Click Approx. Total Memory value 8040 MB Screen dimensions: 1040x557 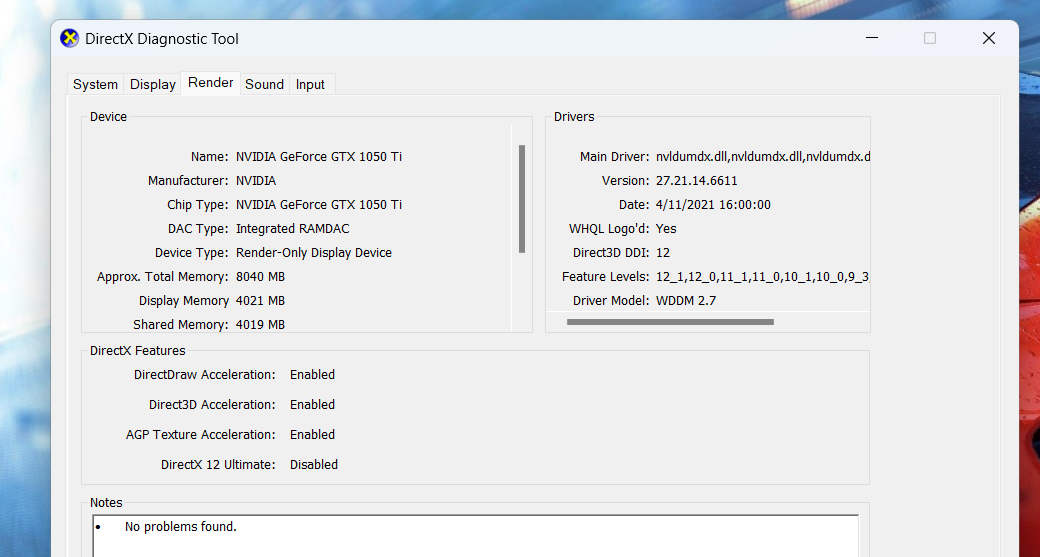coord(260,277)
